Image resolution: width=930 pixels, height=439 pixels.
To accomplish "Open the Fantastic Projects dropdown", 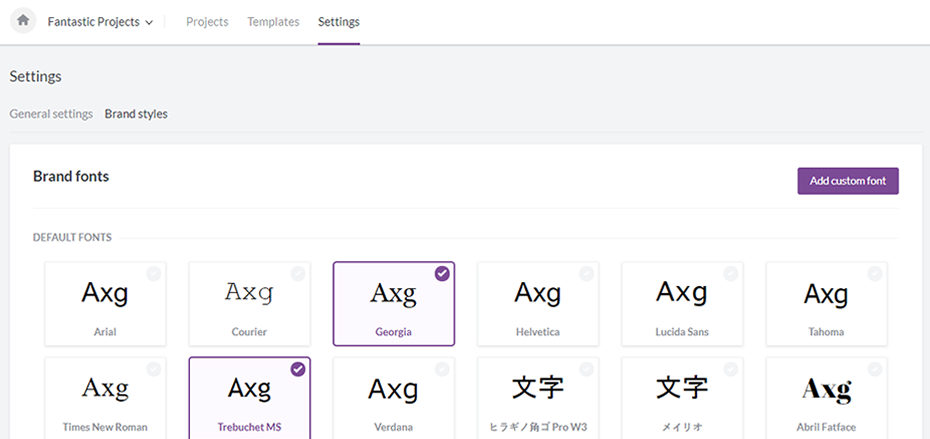I will coord(100,22).
